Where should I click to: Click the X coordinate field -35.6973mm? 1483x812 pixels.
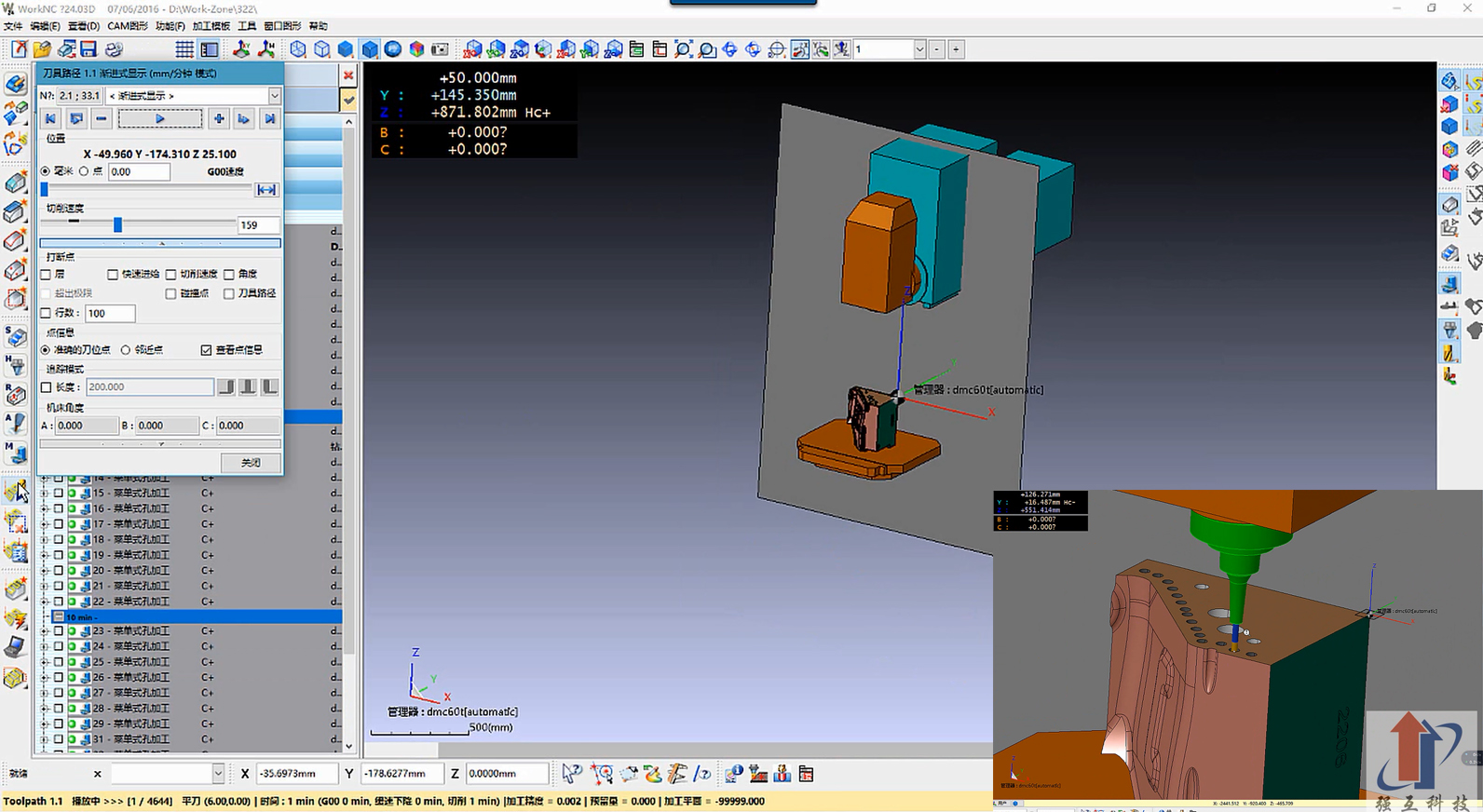(298, 773)
